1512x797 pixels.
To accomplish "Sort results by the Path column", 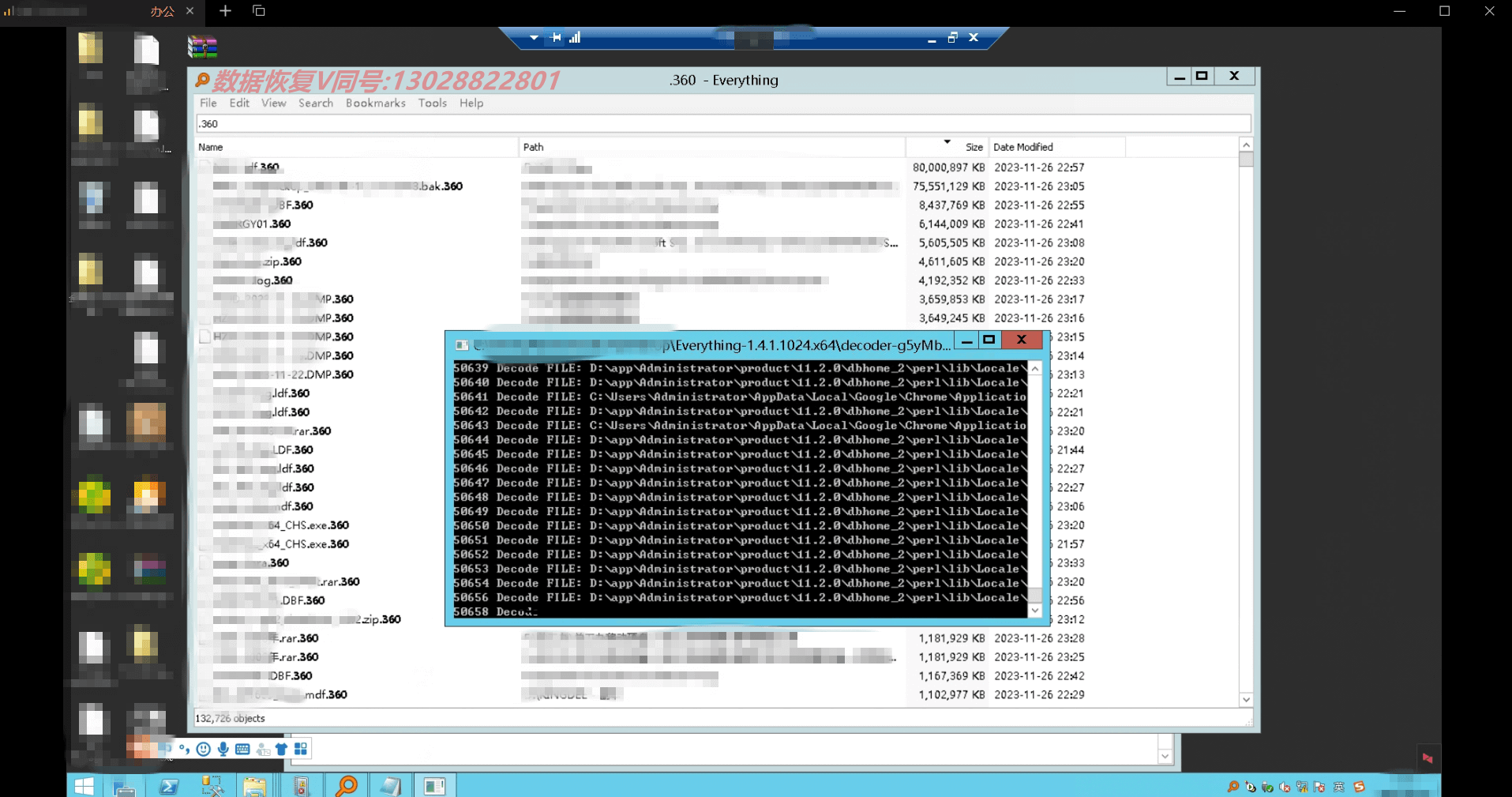I will (712, 147).
